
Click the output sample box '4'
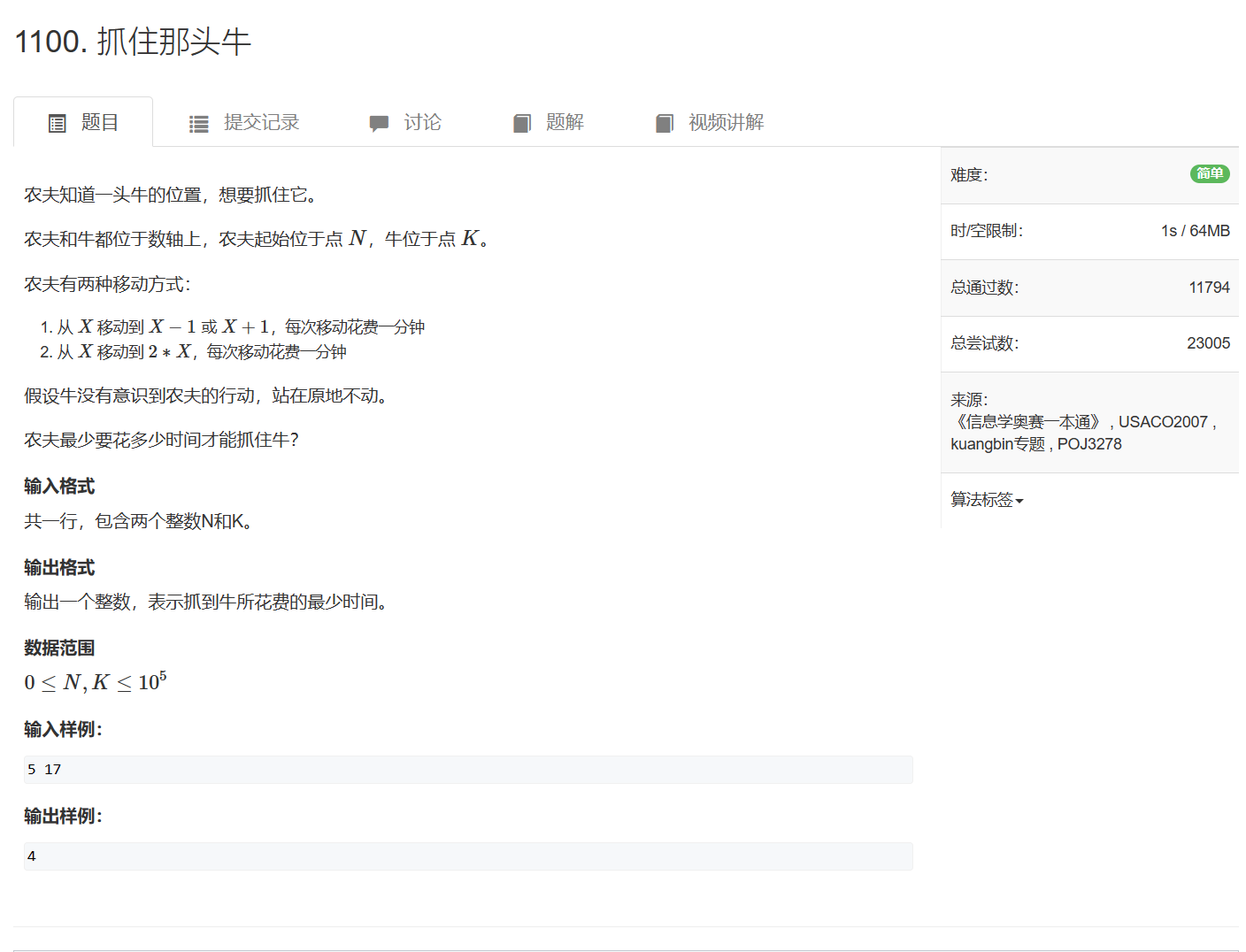(468, 856)
